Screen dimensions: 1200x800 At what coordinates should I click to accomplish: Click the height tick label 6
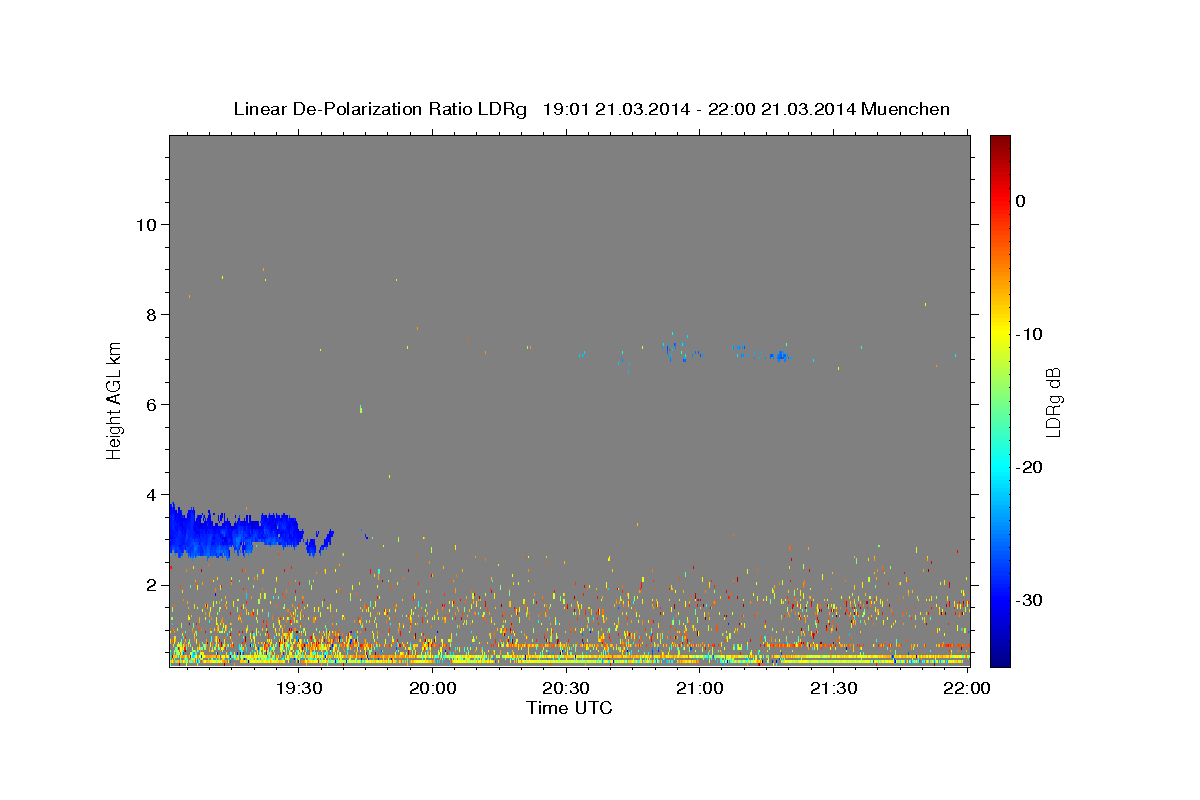tap(150, 404)
